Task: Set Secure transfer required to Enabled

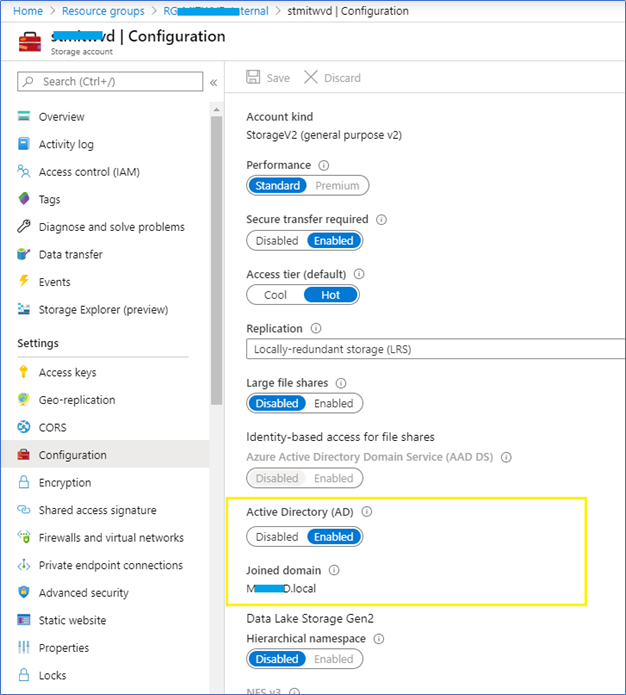Action: point(334,241)
